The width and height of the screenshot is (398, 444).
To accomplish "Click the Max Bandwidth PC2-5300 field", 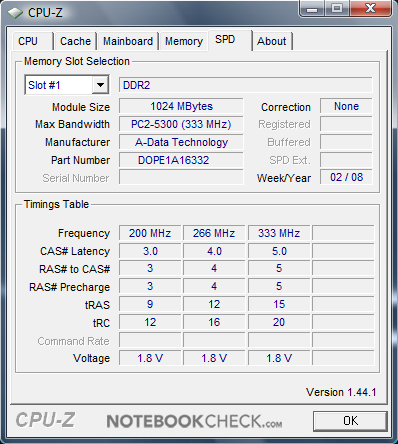I will (x=181, y=124).
